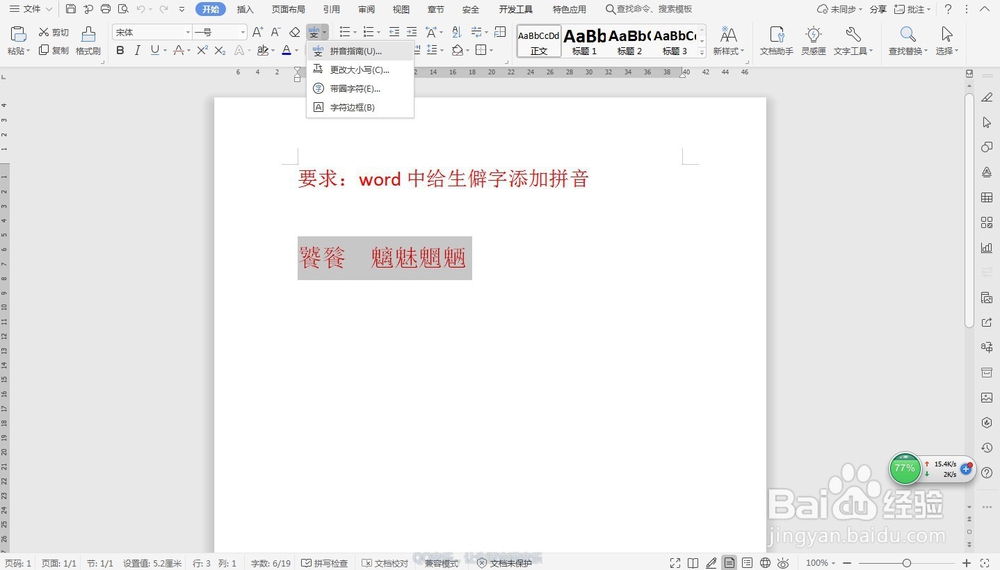Open the 文字工具 dropdown
This screenshot has width=1000, height=570.
click(853, 41)
